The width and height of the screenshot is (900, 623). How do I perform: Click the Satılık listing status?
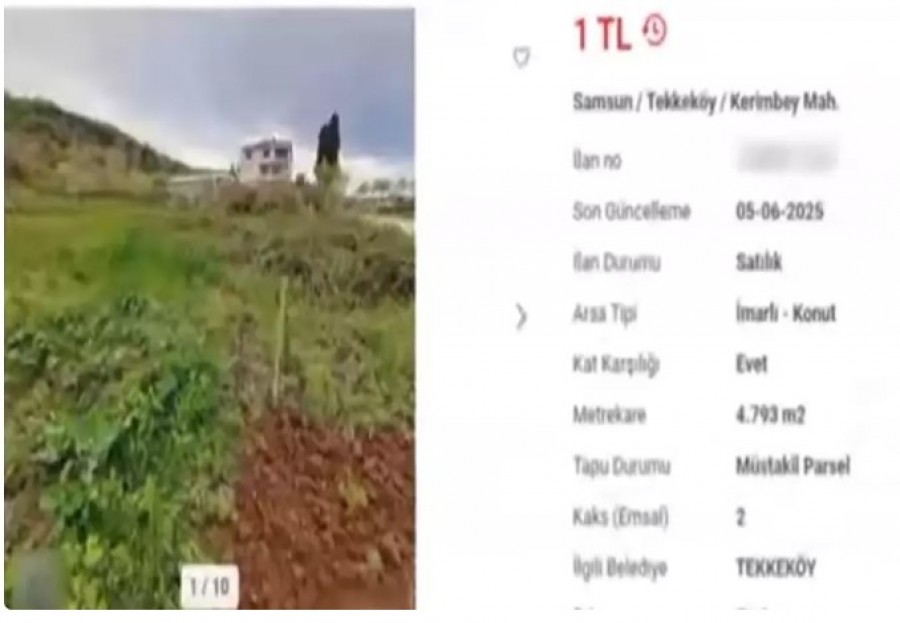[x=759, y=262]
